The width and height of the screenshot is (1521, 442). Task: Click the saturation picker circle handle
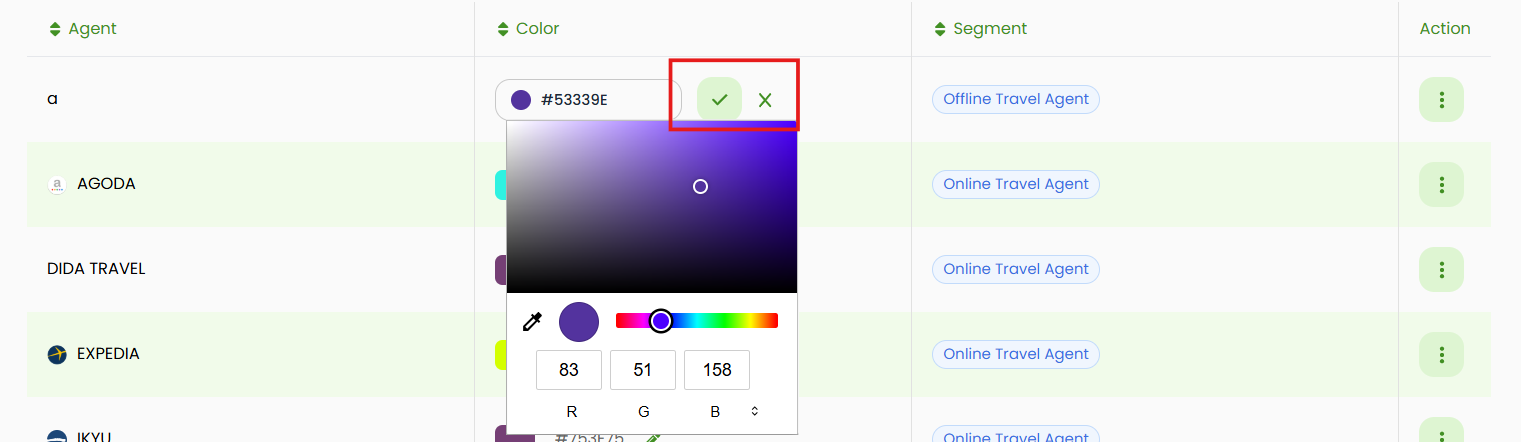pyautogui.click(x=700, y=186)
